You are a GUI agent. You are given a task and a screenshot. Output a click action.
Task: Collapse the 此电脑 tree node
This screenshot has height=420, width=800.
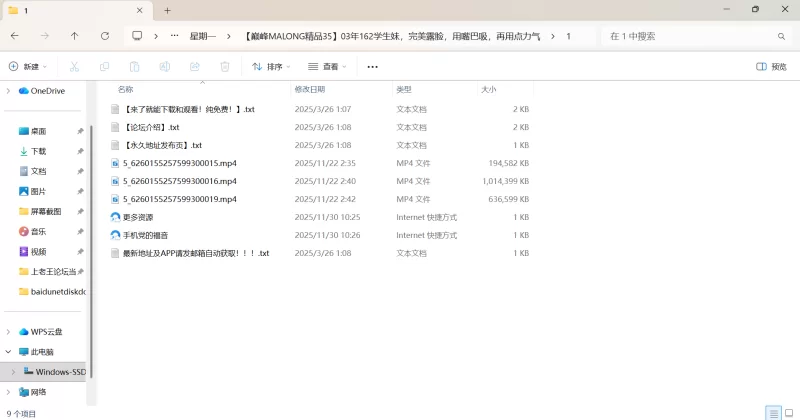(x=8, y=352)
